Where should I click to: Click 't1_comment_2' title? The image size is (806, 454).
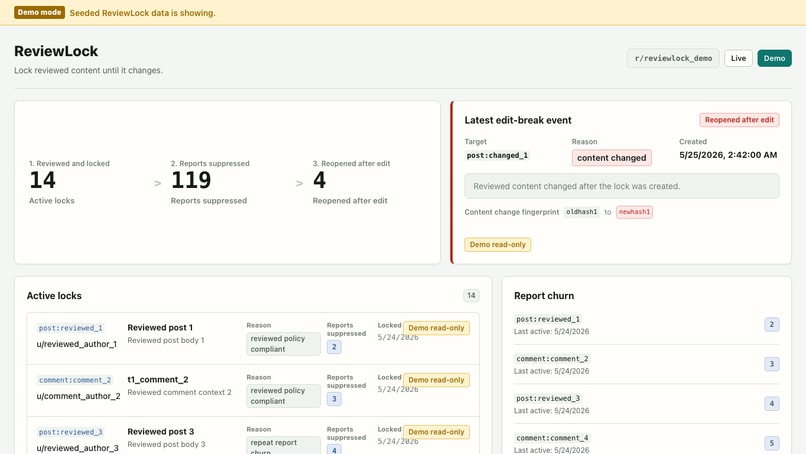pyautogui.click(x=158, y=379)
